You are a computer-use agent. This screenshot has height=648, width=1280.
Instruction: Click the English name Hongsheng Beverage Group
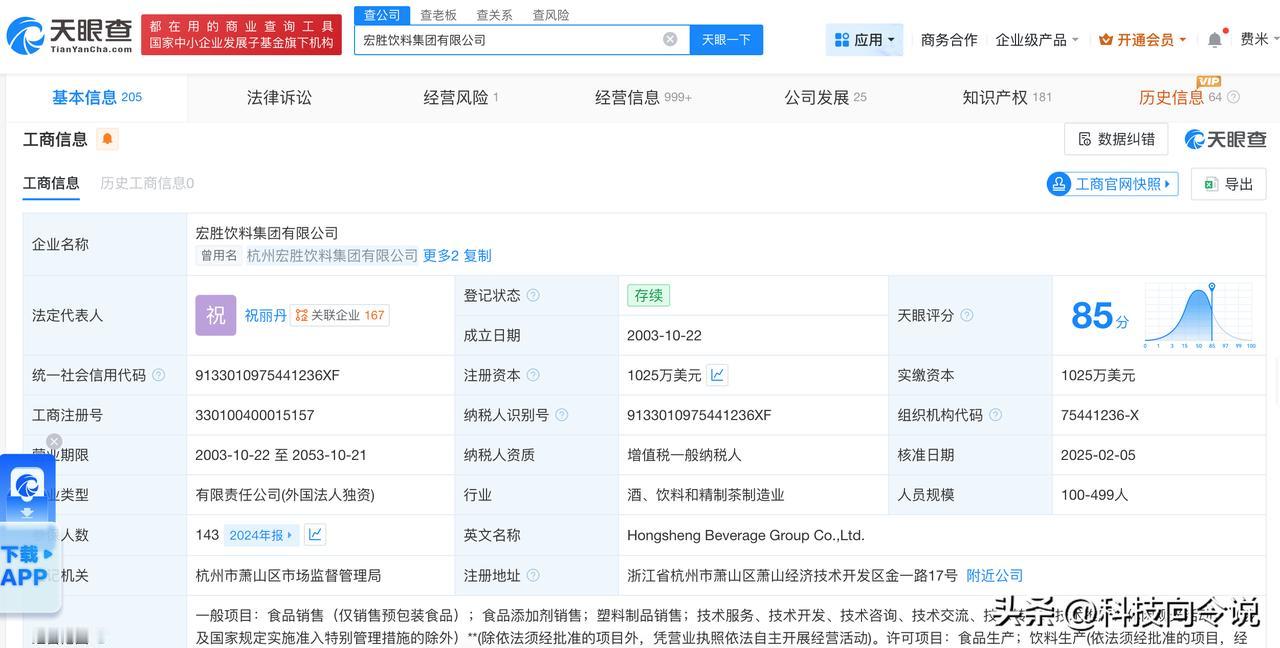click(745, 535)
